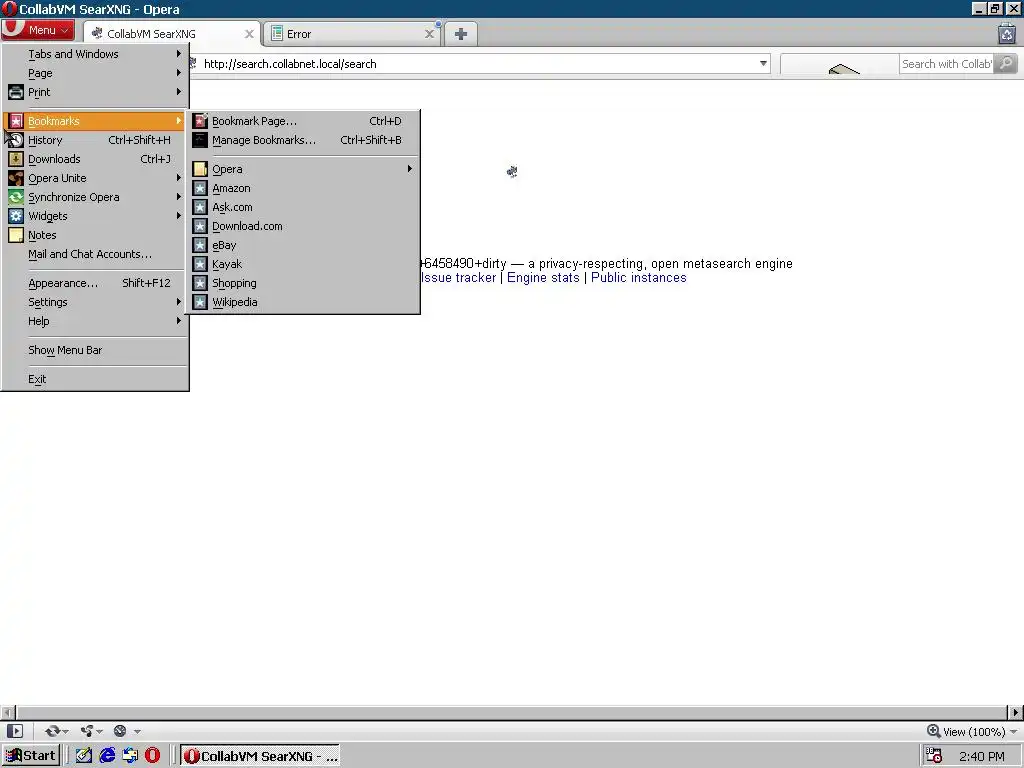Click the History clock icon
This screenshot has height=768, width=1024.
(x=16, y=140)
